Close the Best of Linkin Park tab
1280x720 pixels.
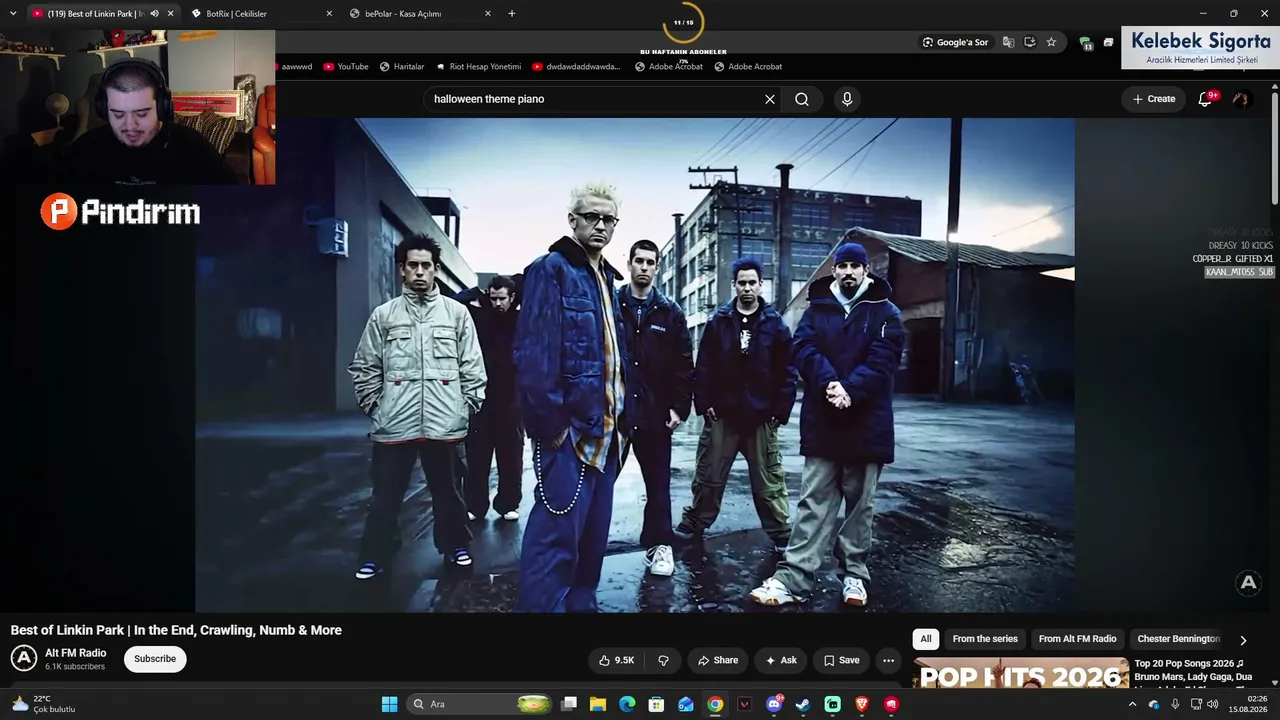click(170, 14)
